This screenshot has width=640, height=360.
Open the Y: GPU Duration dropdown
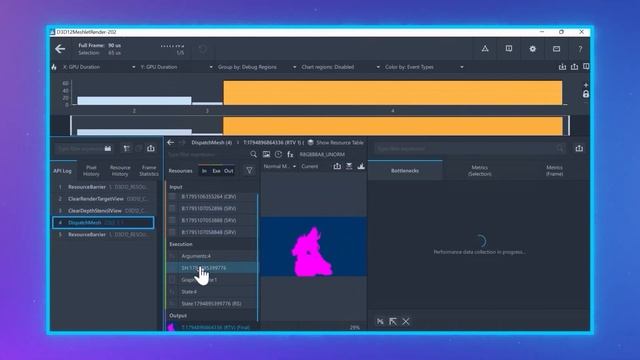(x=177, y=67)
